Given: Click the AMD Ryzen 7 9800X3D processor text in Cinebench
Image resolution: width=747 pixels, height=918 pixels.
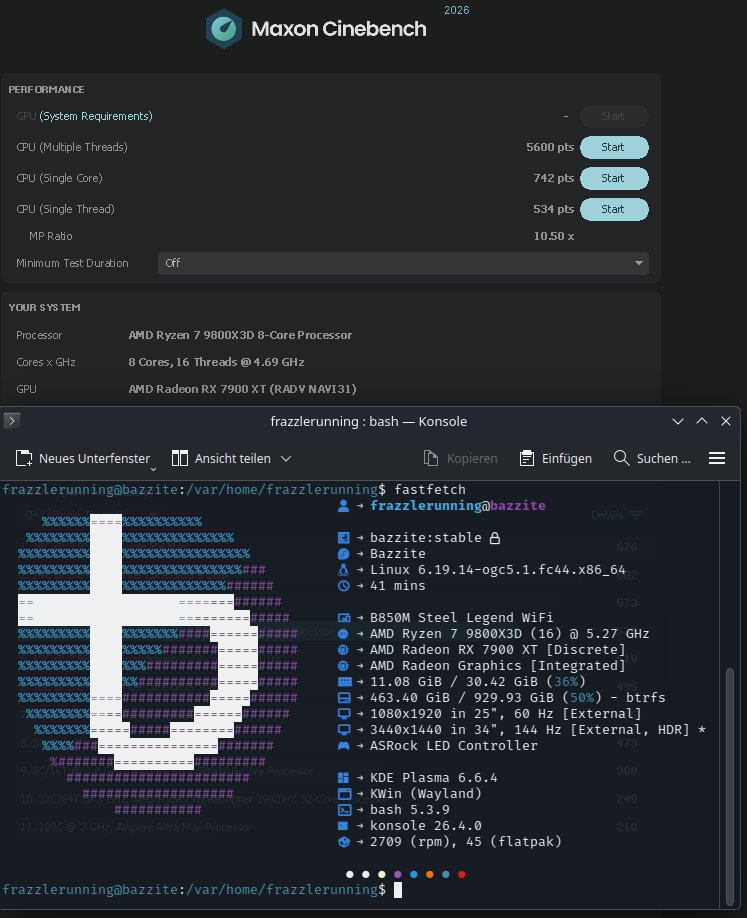Looking at the screenshot, I should click(240, 335).
